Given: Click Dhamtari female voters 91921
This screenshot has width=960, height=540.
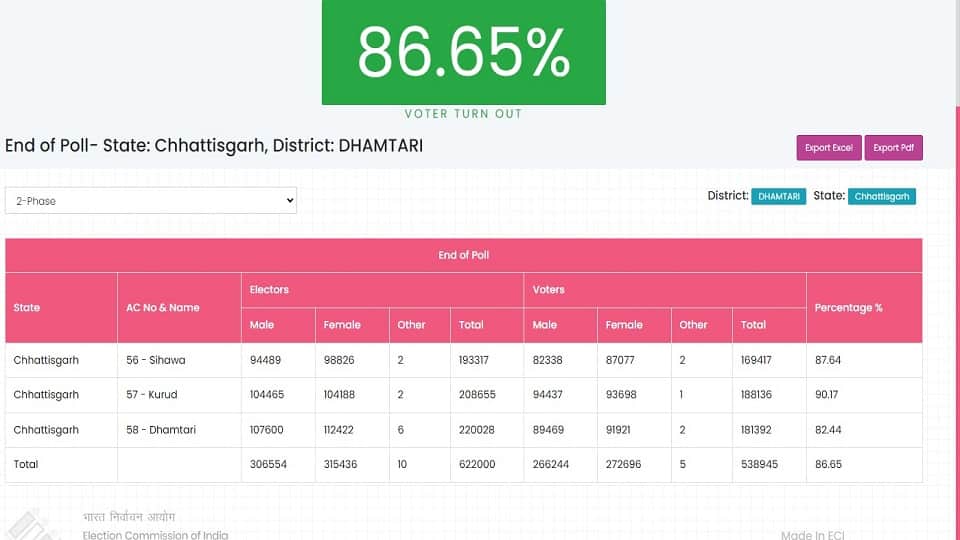Looking at the screenshot, I should point(618,430).
